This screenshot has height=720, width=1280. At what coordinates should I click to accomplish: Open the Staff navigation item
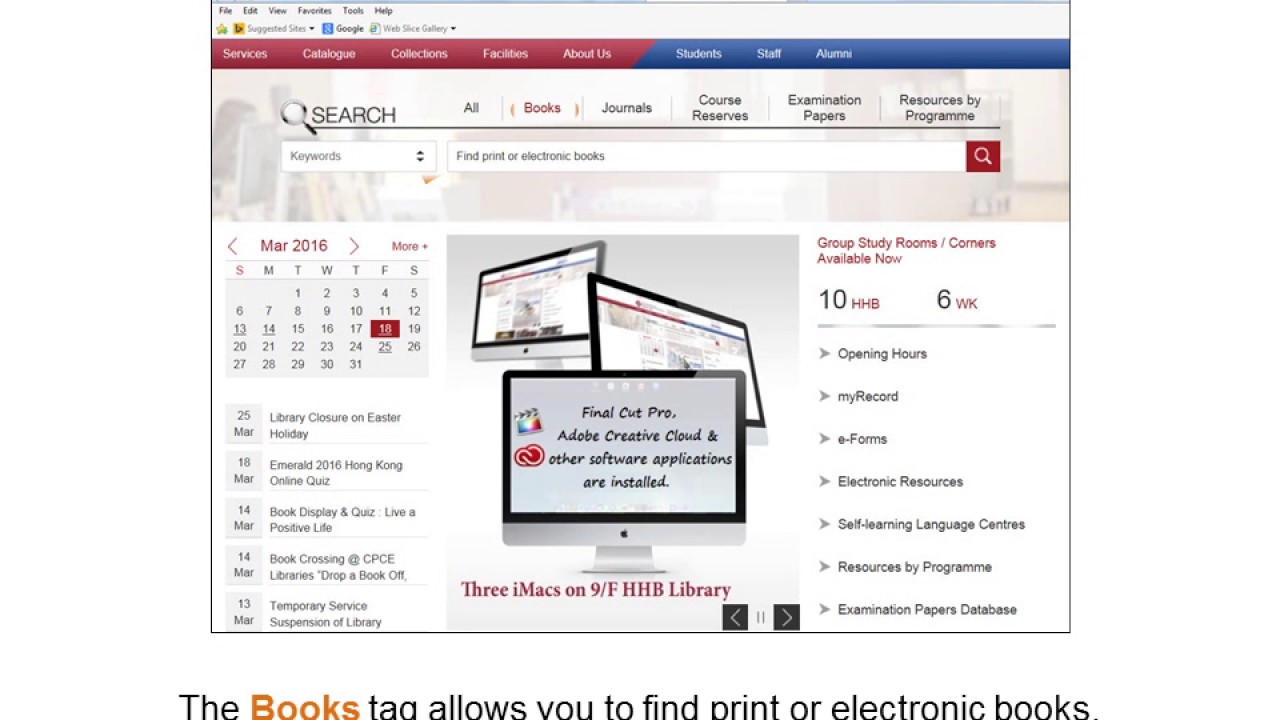coord(769,54)
